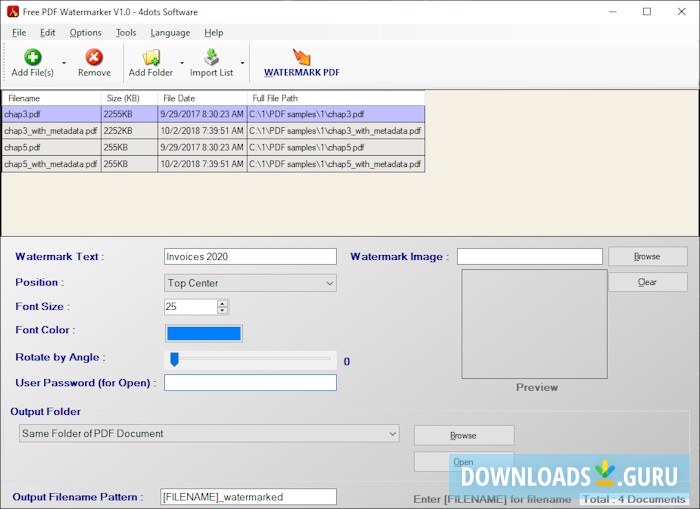Sort by the Full File Path column header
700x509 pixels.
click(336, 98)
